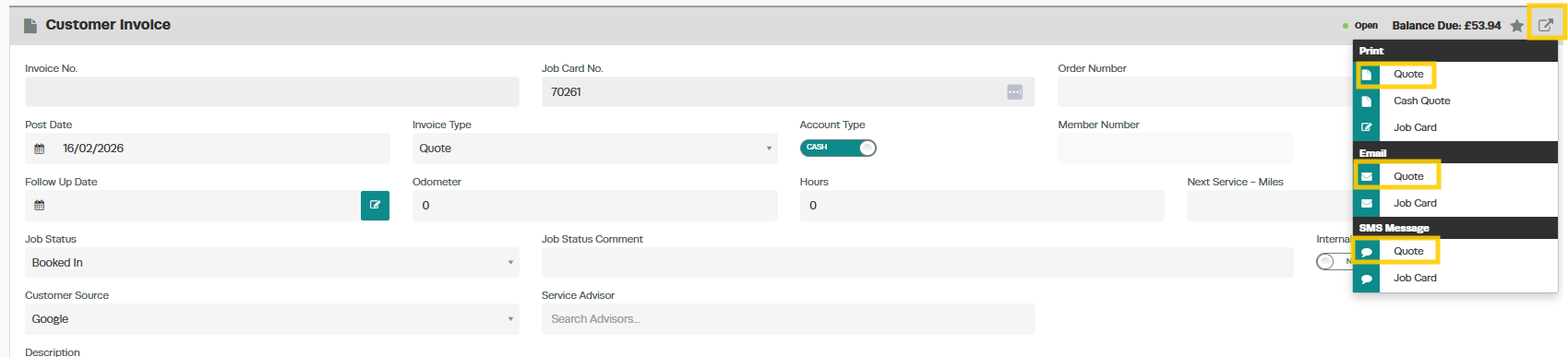The image size is (1568, 357).
Task: Click the Invoice No. field
Action: (x=271, y=92)
